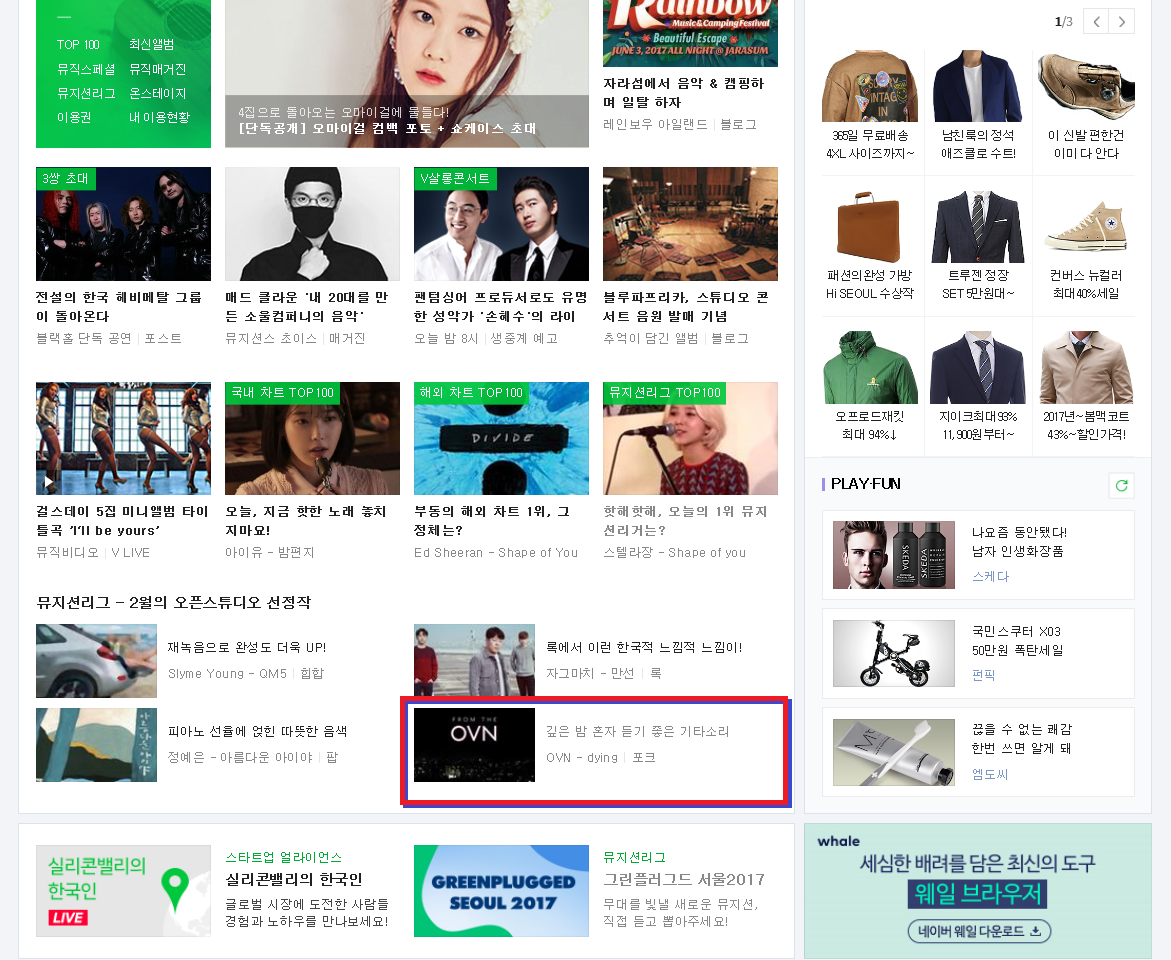Screen dimensions: 1171x960
Task: Click the PLAY·FUN refresh icon
Action: pyautogui.click(x=1121, y=485)
